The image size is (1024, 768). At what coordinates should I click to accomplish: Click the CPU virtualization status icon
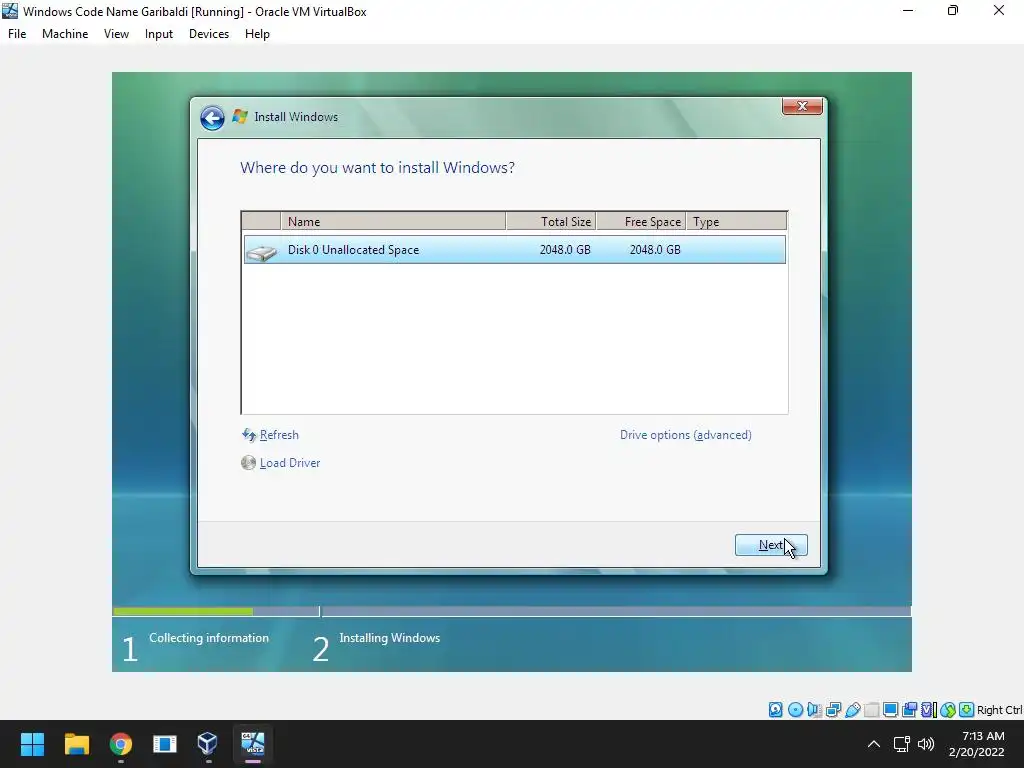pos(929,710)
